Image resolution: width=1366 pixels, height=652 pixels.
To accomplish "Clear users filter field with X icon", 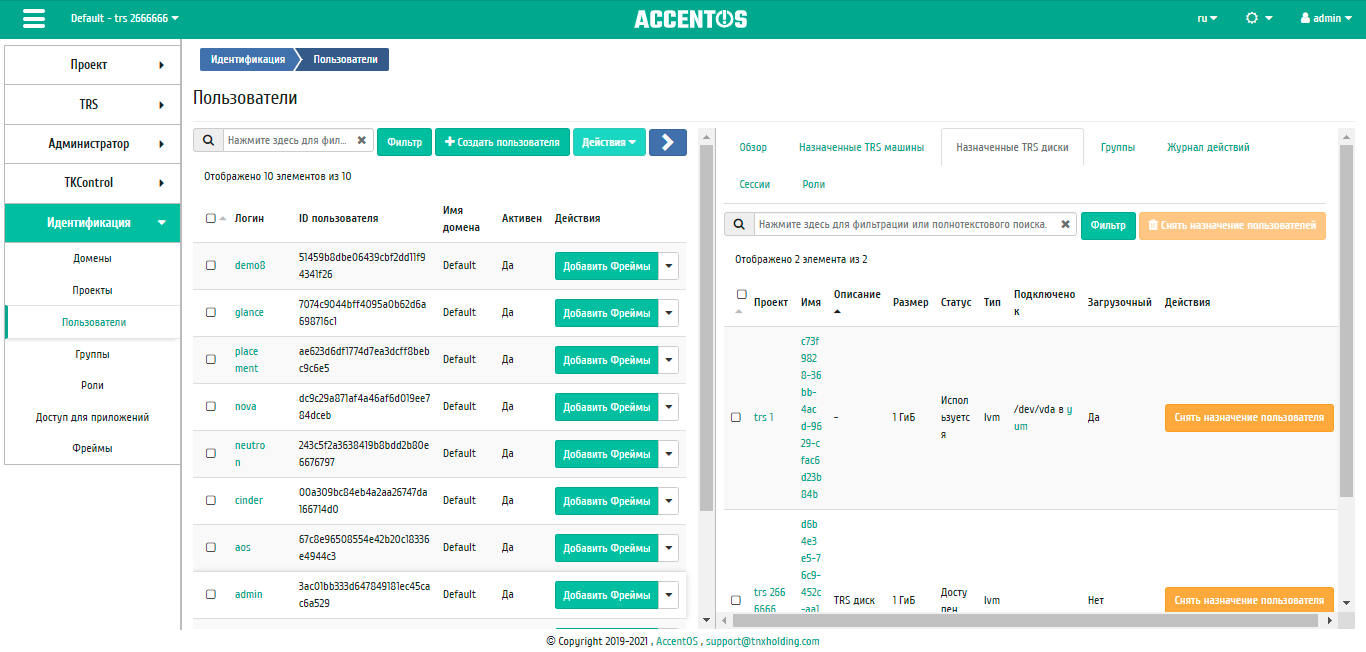I will [362, 142].
